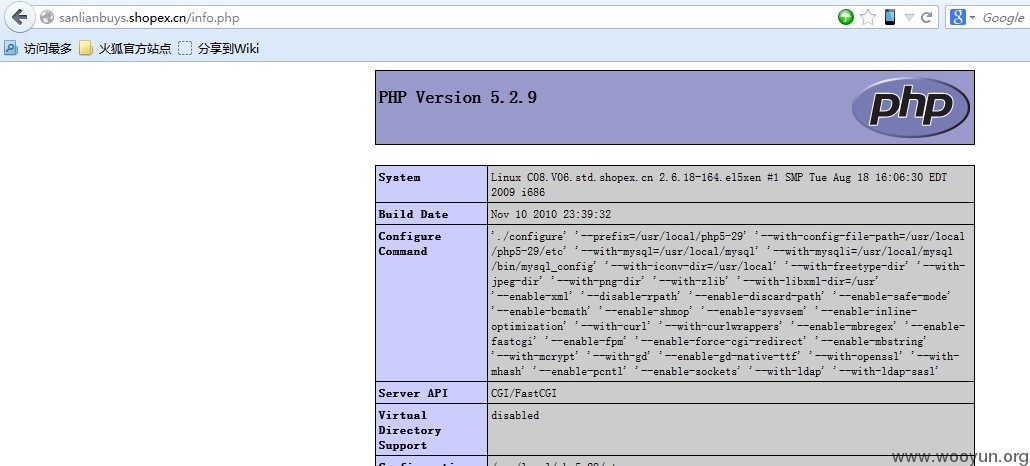Screen dimensions: 1030x466
Task: Click the 分享到Wiki bookmarklet
Action: tap(219, 49)
